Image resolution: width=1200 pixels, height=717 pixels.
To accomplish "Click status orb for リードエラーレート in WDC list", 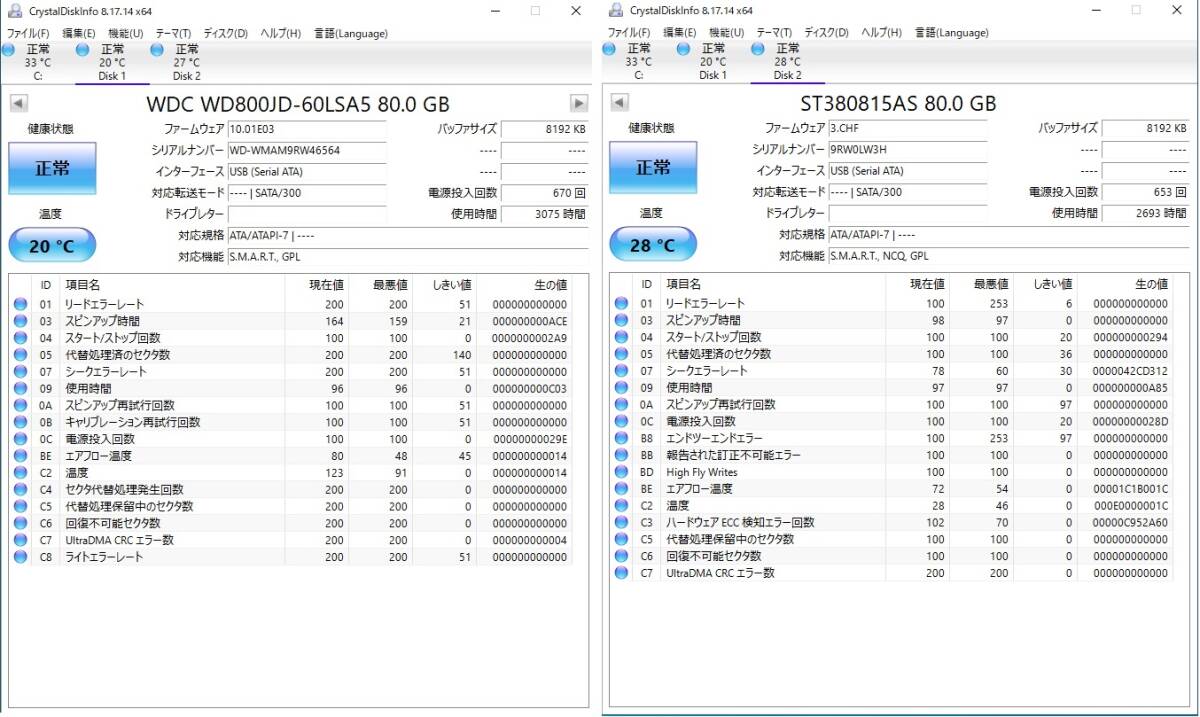I will [20, 304].
